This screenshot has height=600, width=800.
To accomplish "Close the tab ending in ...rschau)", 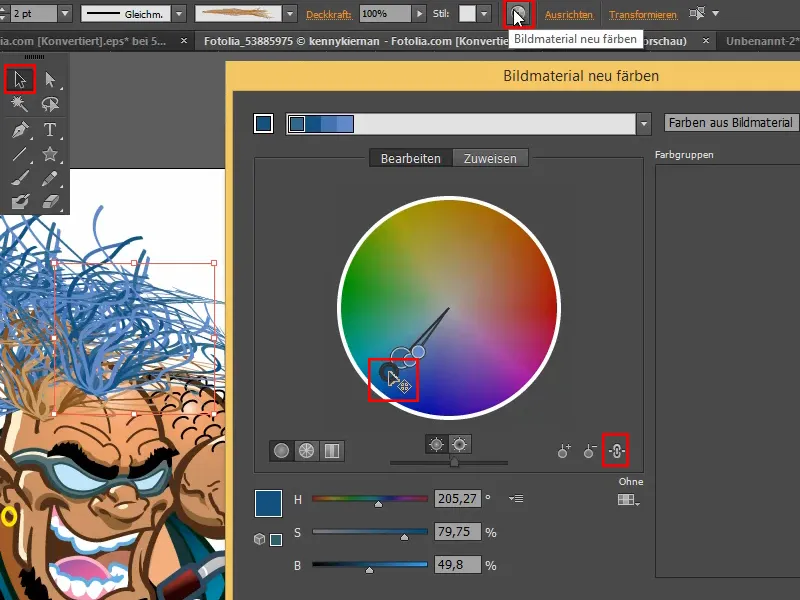I will coord(706,40).
